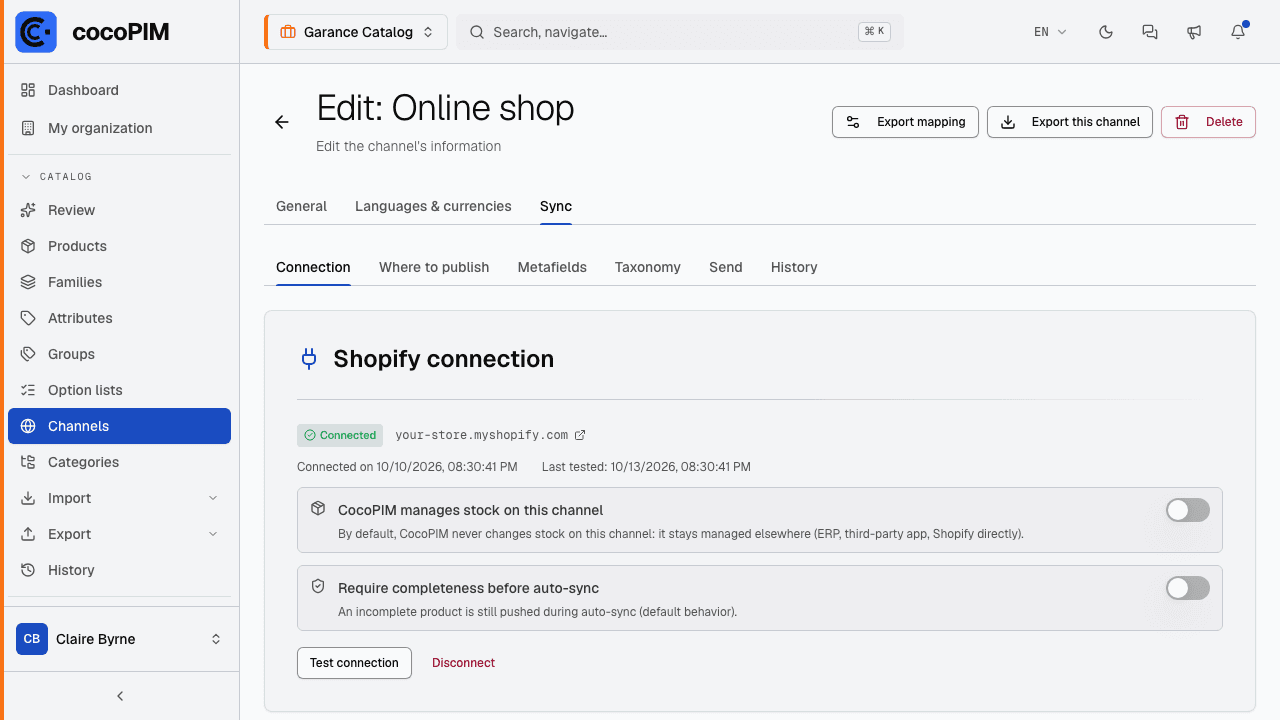Viewport: 1280px width, 720px height.
Task: Open Families section
Action: tap(119, 282)
